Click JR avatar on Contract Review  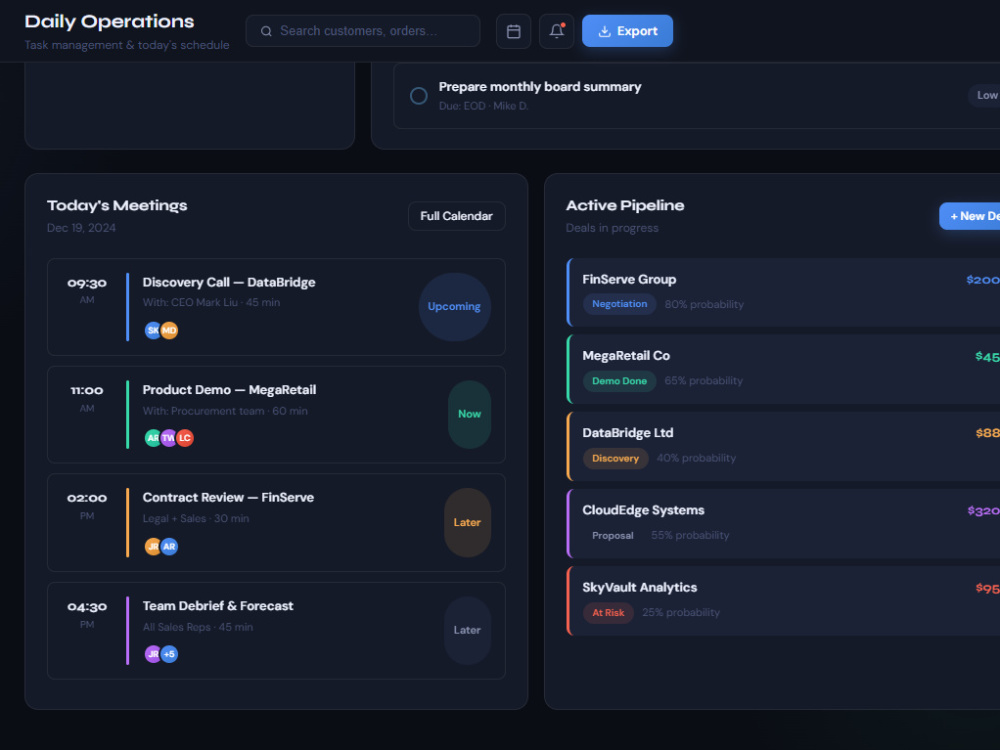pos(153,547)
